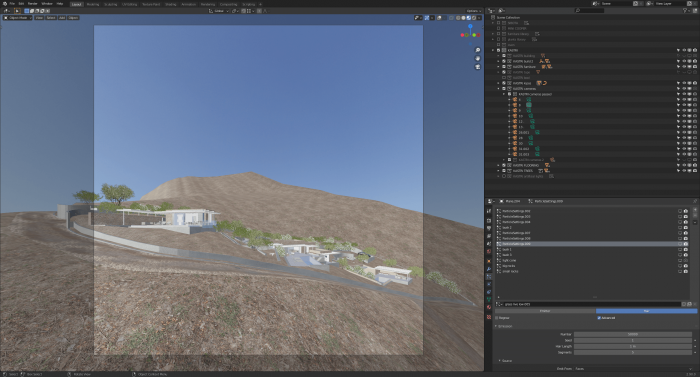
Task: Enable the Regrow checkbox
Action: [x=496, y=318]
